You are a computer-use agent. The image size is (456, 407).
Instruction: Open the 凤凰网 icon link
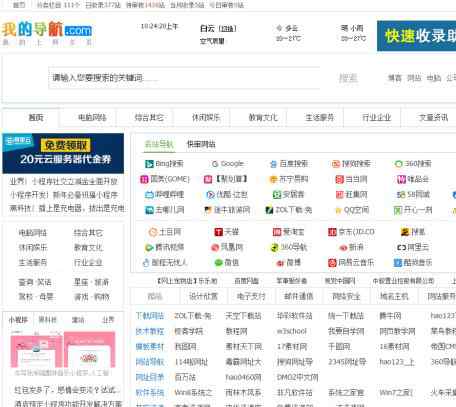pos(215,247)
